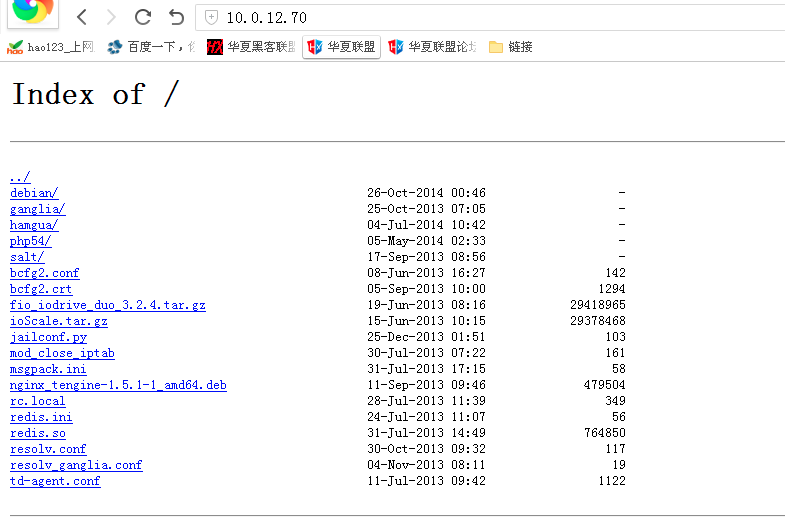This screenshot has height=522, width=785.
Task: Open the ganglia/ directory
Action: click(38, 209)
